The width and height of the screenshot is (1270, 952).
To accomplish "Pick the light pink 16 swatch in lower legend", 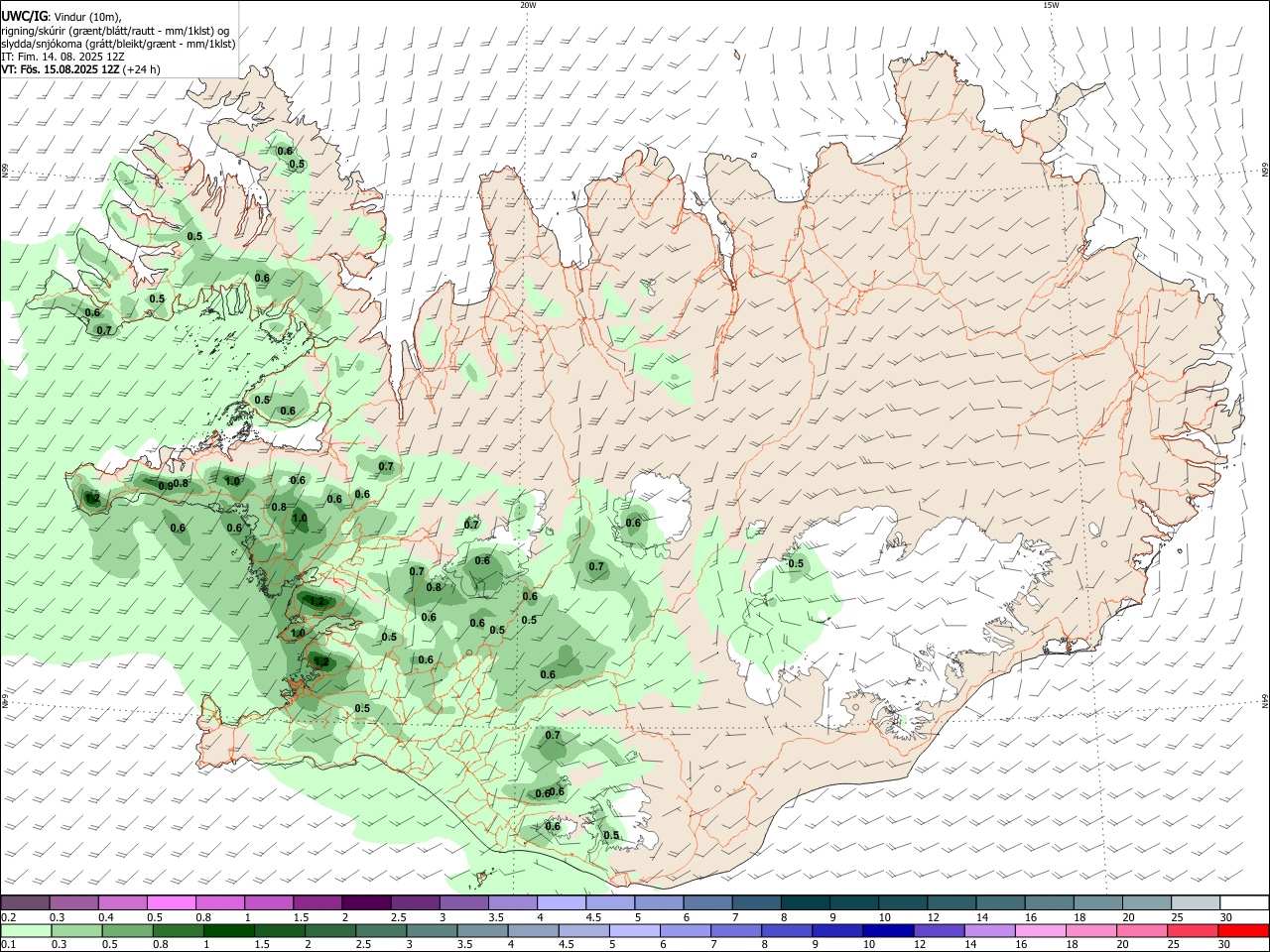I will [x=1040, y=930].
